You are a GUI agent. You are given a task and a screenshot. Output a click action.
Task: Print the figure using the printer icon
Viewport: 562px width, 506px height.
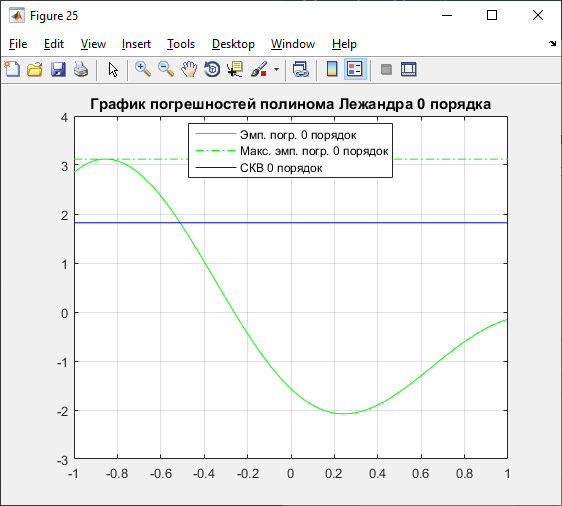(x=81, y=69)
